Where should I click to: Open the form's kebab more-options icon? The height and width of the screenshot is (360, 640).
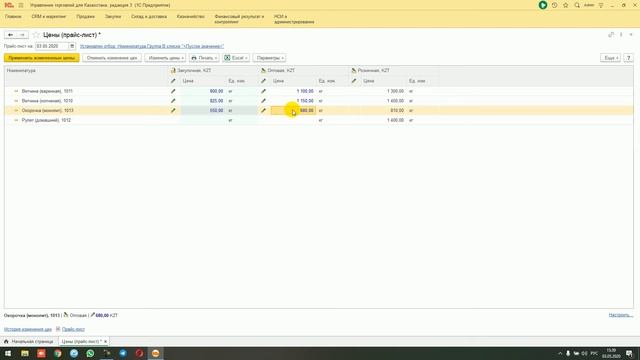click(621, 35)
